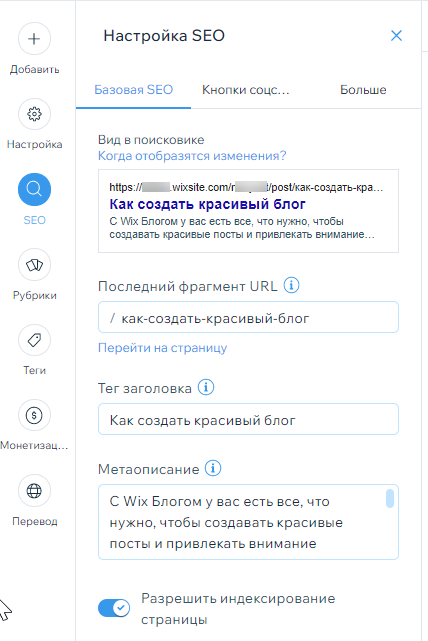Follow the Перейти на страницу link
This screenshot has width=428, height=641.
tap(163, 348)
